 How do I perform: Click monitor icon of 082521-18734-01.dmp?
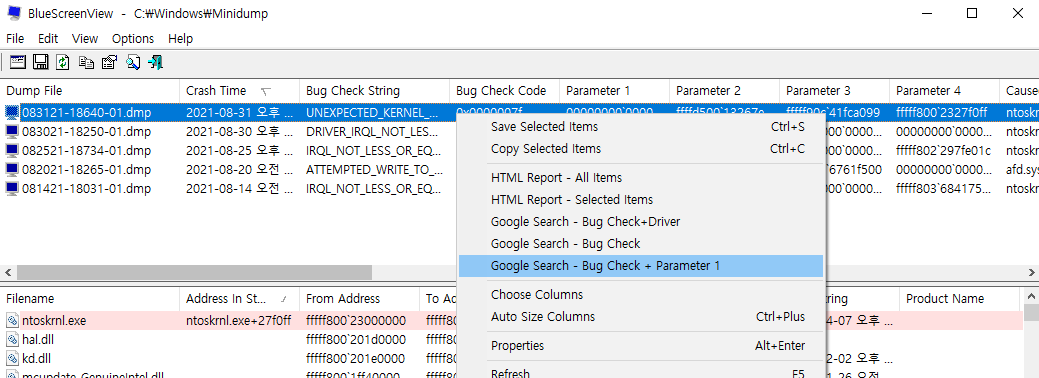(12, 151)
